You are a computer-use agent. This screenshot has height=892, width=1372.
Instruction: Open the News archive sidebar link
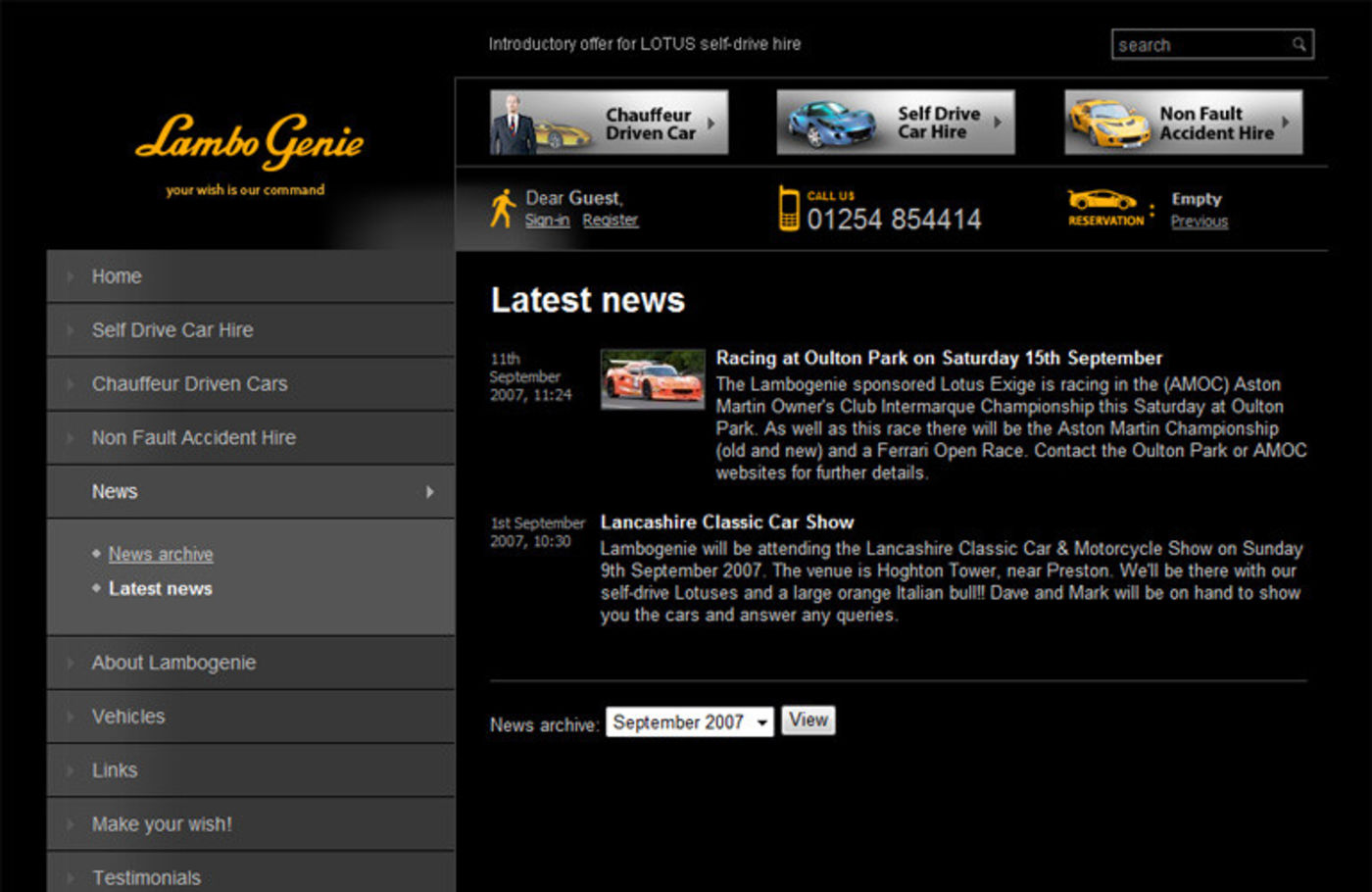click(161, 554)
